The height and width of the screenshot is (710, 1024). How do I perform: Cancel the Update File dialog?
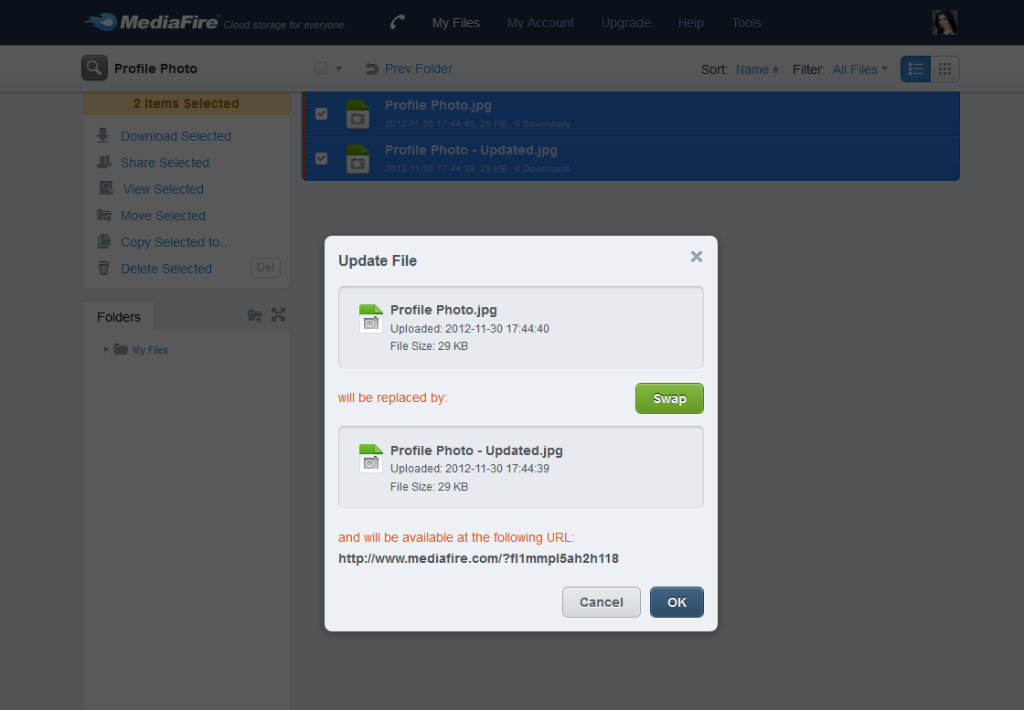(x=601, y=602)
